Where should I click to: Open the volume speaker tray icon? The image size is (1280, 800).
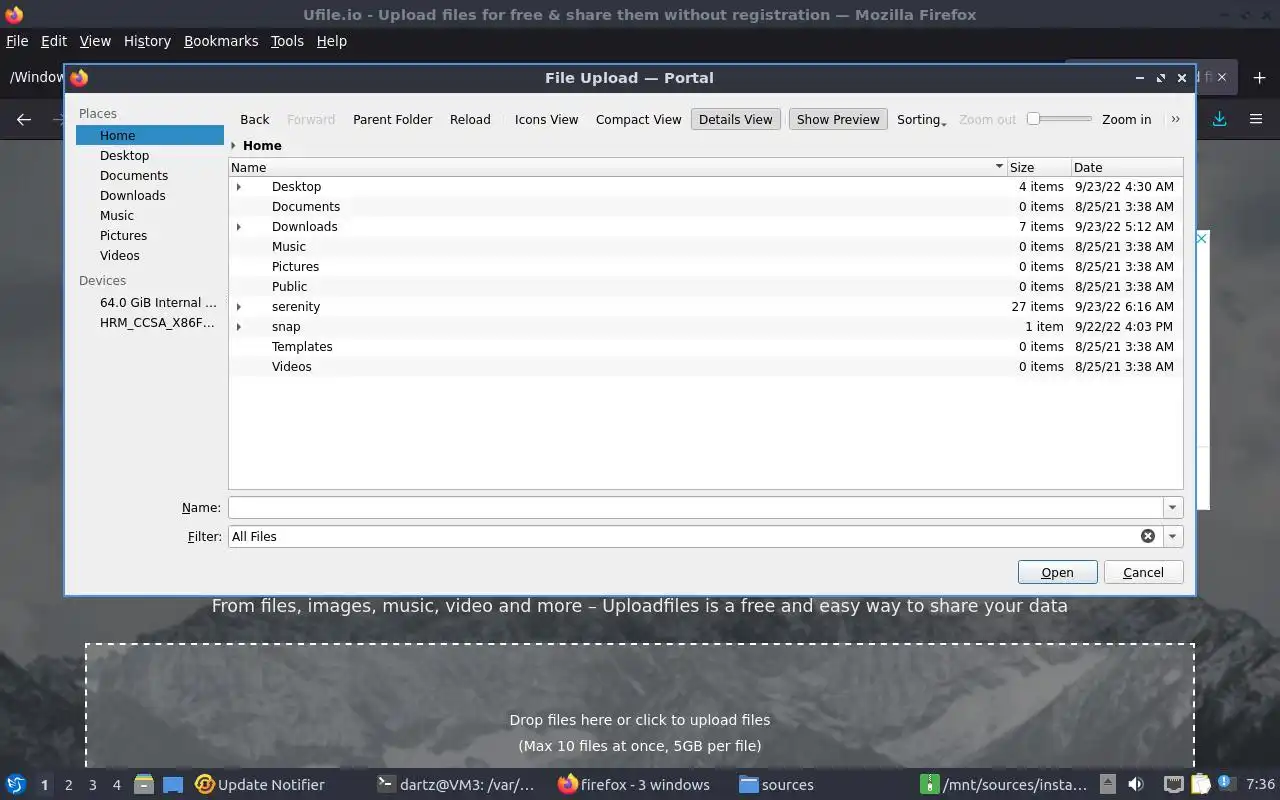[x=1136, y=784]
